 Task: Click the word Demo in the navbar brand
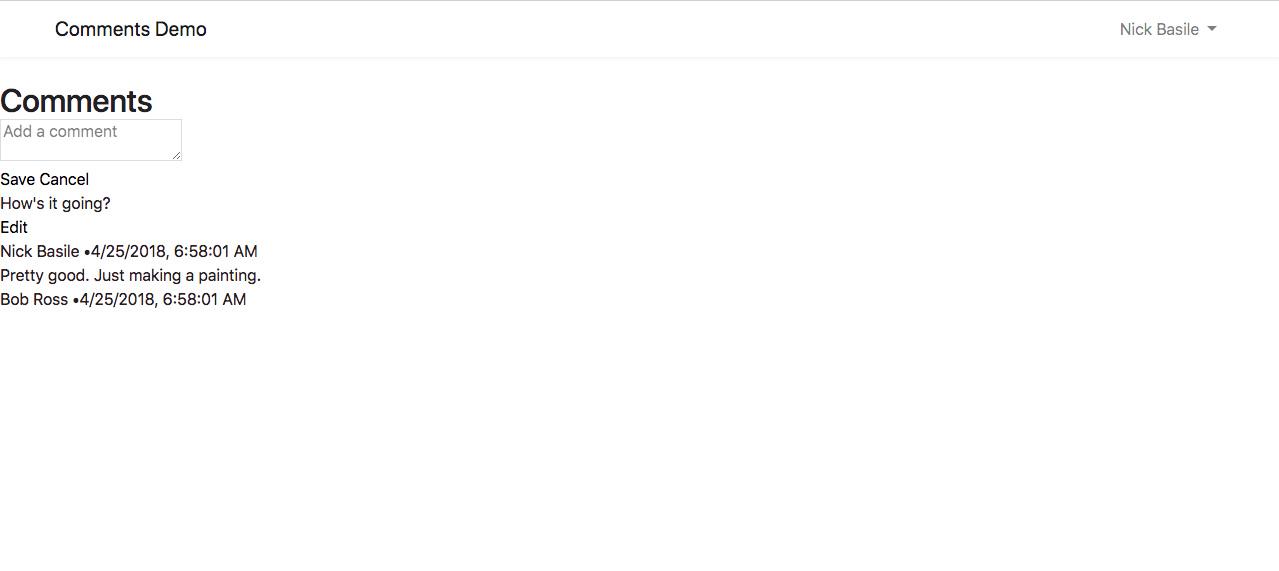click(181, 29)
